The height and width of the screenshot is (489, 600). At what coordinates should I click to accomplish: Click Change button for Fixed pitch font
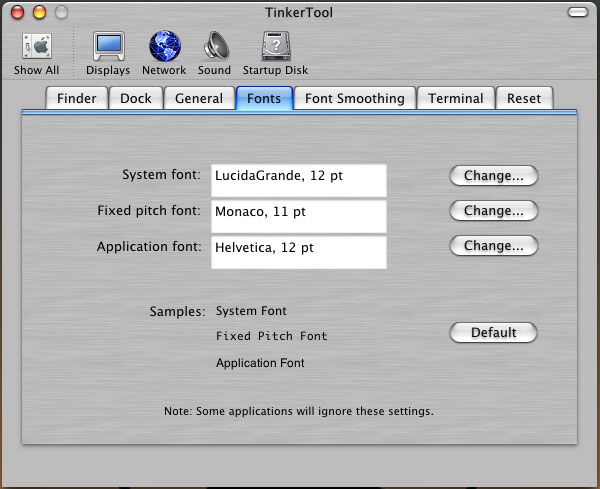coord(494,211)
